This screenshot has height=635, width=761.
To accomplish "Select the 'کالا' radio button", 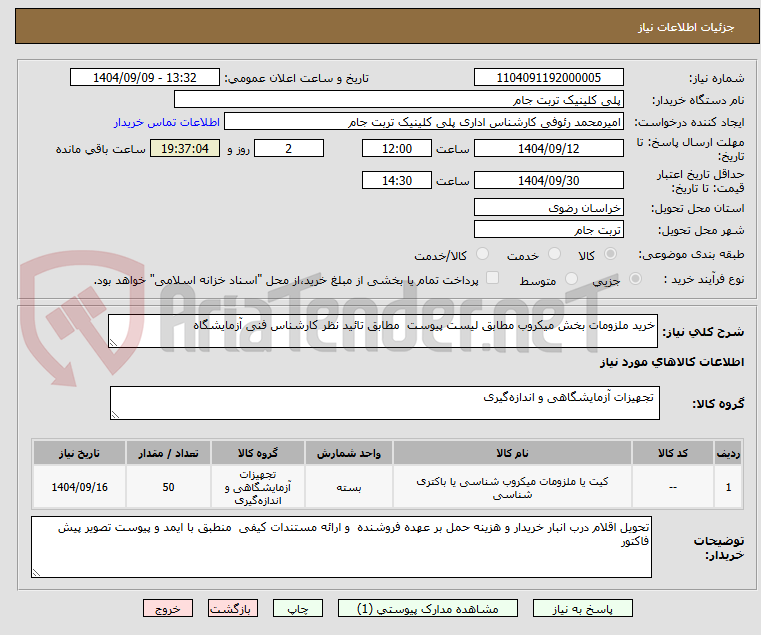I will point(610,254).
